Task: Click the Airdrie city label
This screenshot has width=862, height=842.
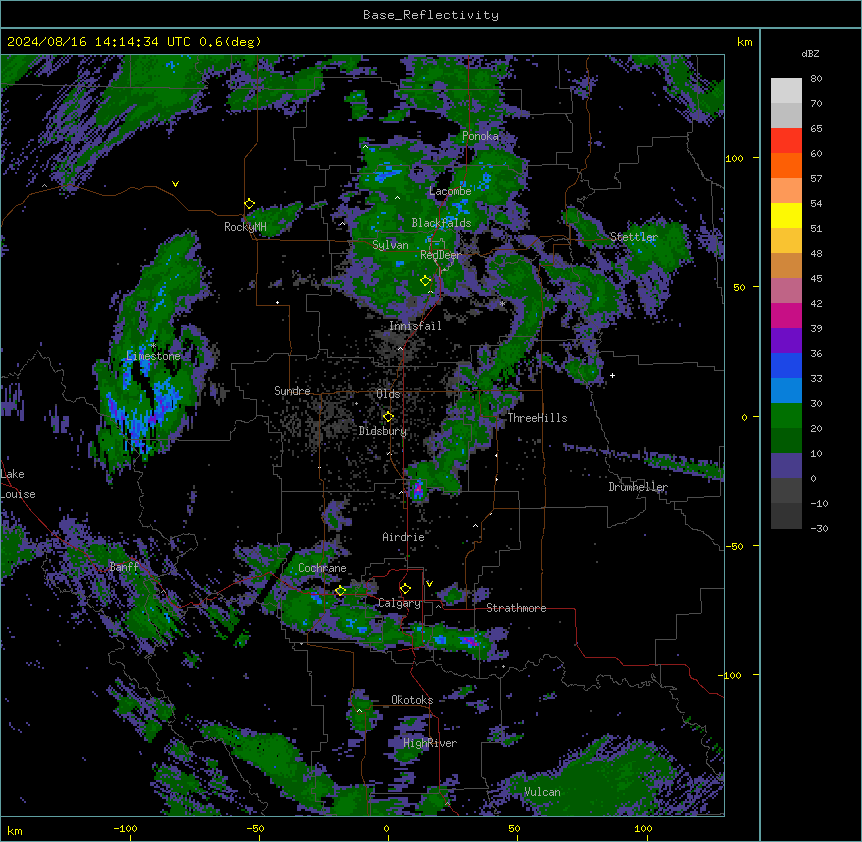Action: click(x=403, y=537)
